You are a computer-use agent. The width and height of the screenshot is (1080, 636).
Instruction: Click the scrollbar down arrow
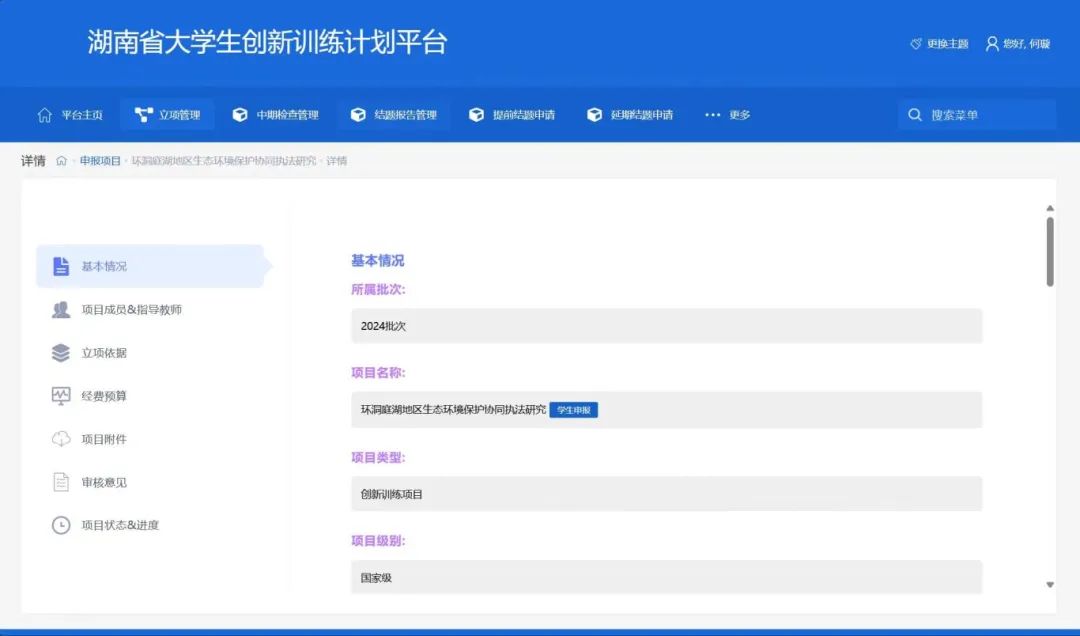coord(1050,584)
